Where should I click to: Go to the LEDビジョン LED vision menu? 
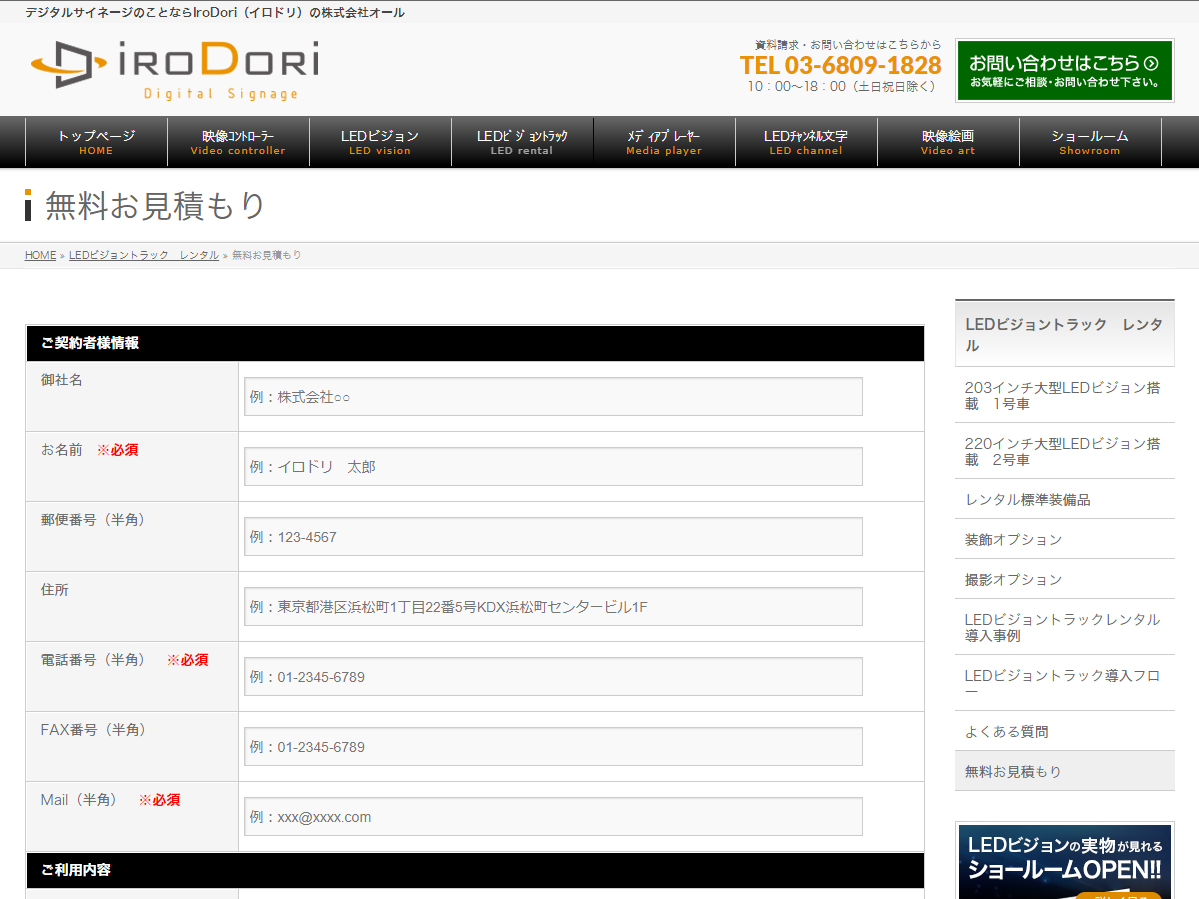pos(380,142)
